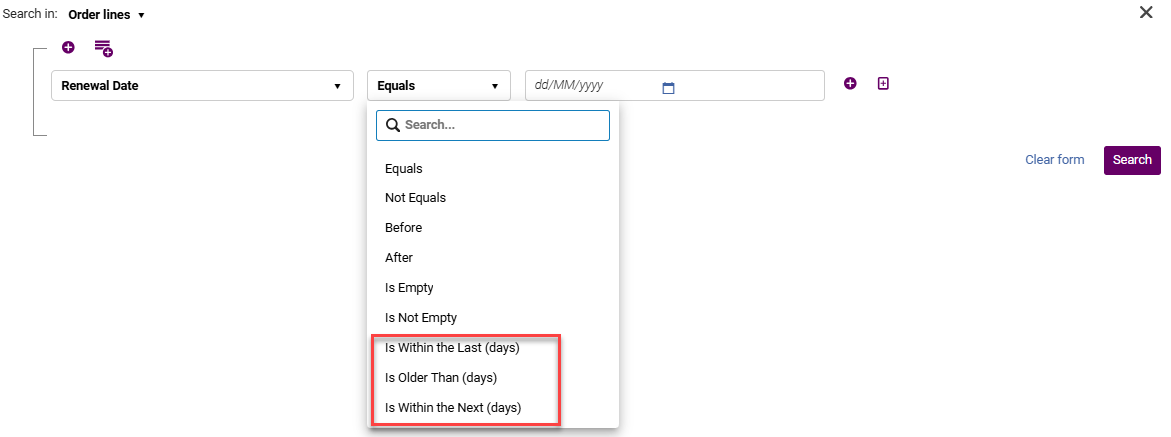Viewport: 1171px width, 437px height.
Task: Click the 'Clear form' link
Action: pos(1054,160)
